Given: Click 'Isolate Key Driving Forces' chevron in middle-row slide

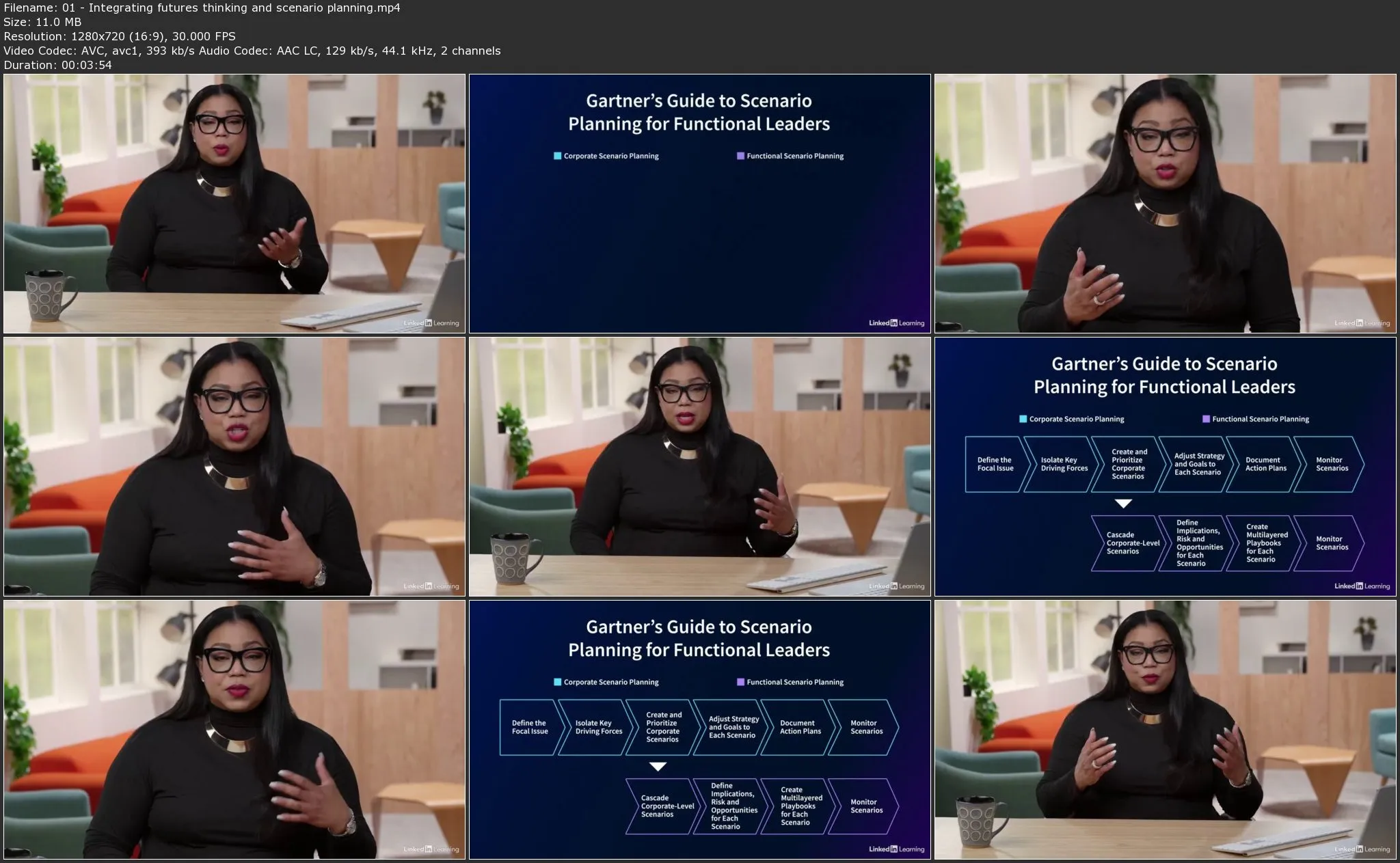Looking at the screenshot, I should pyautogui.click(x=1064, y=465).
